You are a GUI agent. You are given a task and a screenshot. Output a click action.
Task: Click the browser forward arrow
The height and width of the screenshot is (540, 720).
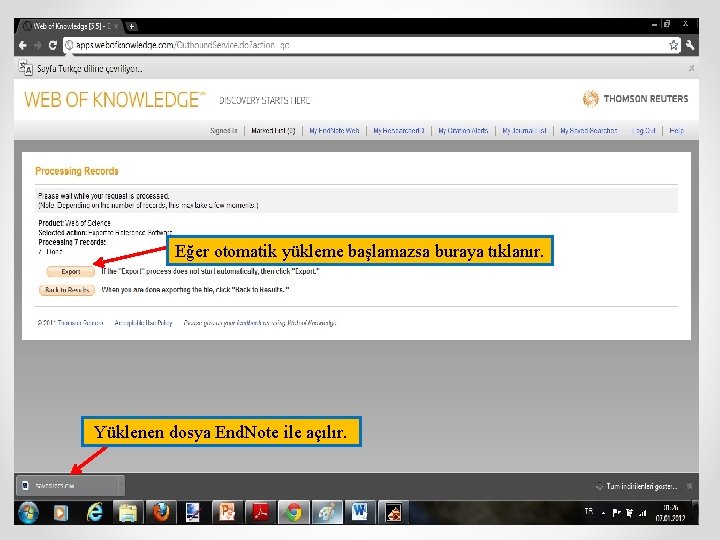pyautogui.click(x=38, y=45)
